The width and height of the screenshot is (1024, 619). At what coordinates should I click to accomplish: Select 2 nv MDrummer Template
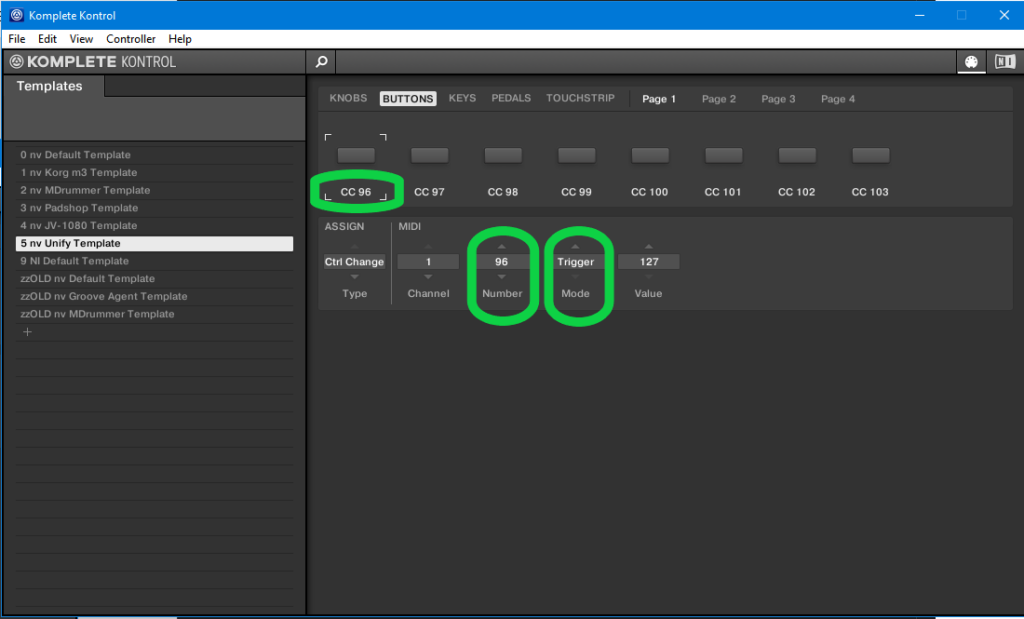coord(154,190)
